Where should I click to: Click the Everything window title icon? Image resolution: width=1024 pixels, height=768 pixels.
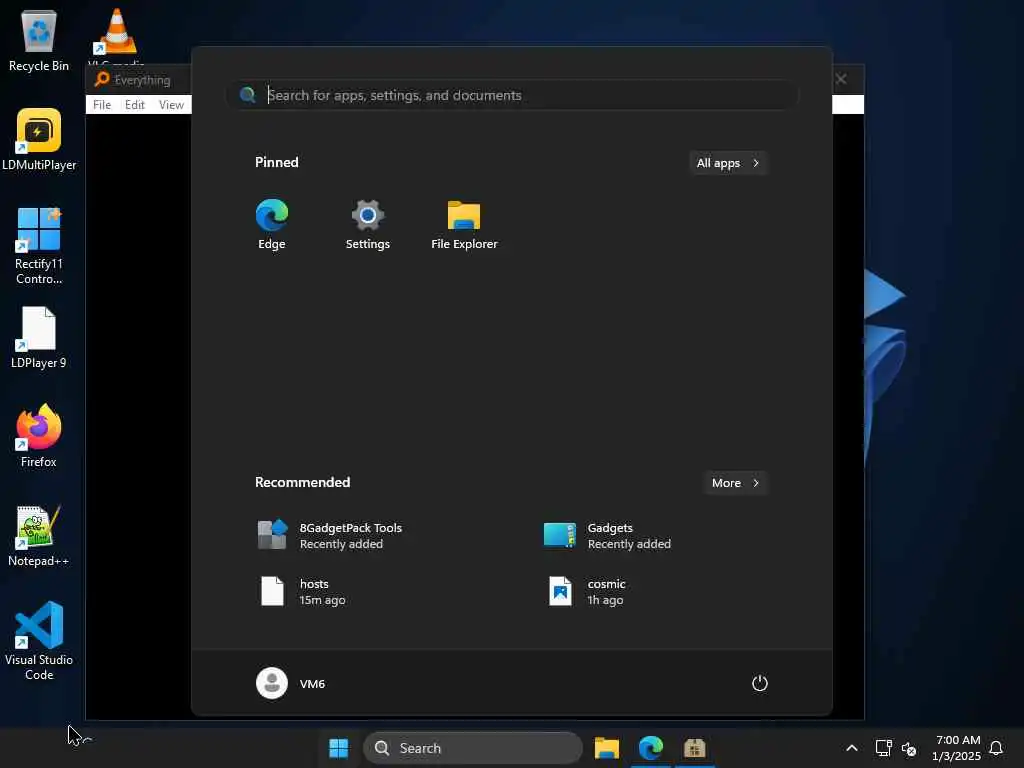pos(101,80)
